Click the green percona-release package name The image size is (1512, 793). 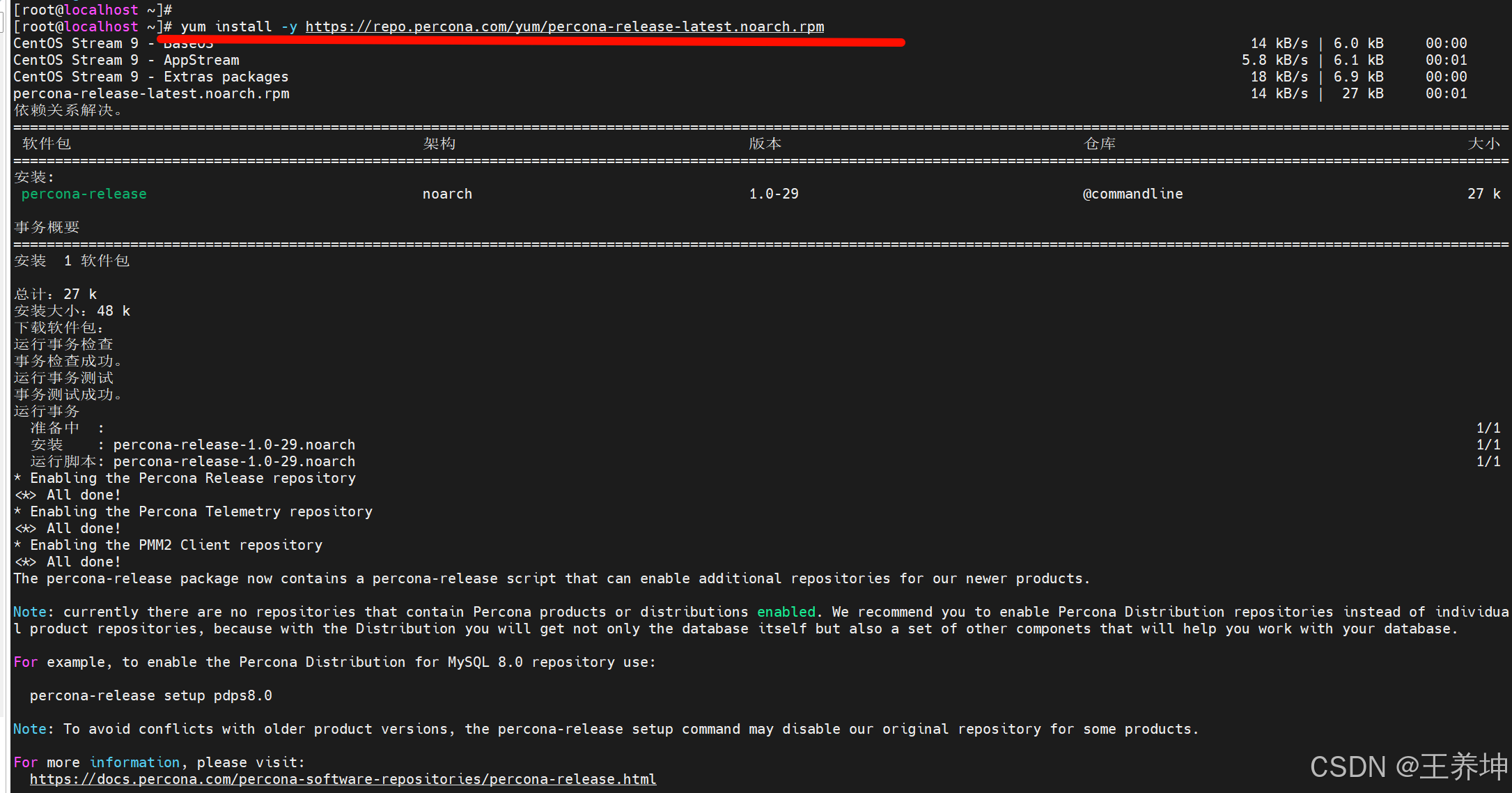click(x=84, y=194)
